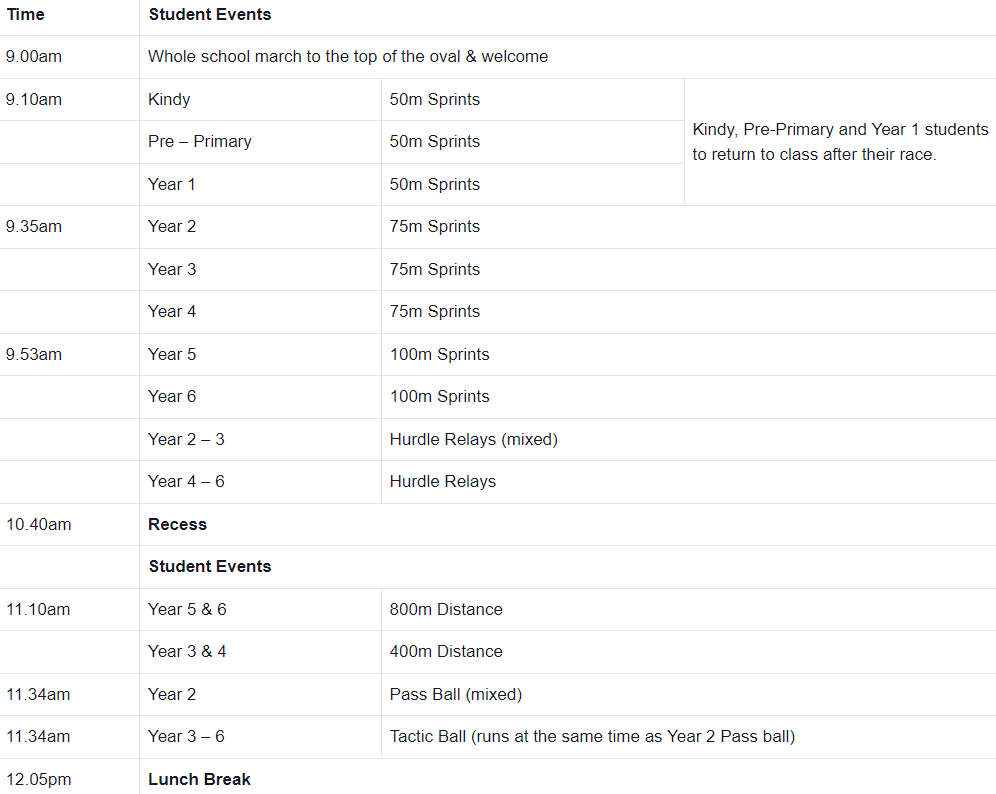Select the 9.35am time cell
Viewport: 996px width, 794px height.
(x=34, y=227)
